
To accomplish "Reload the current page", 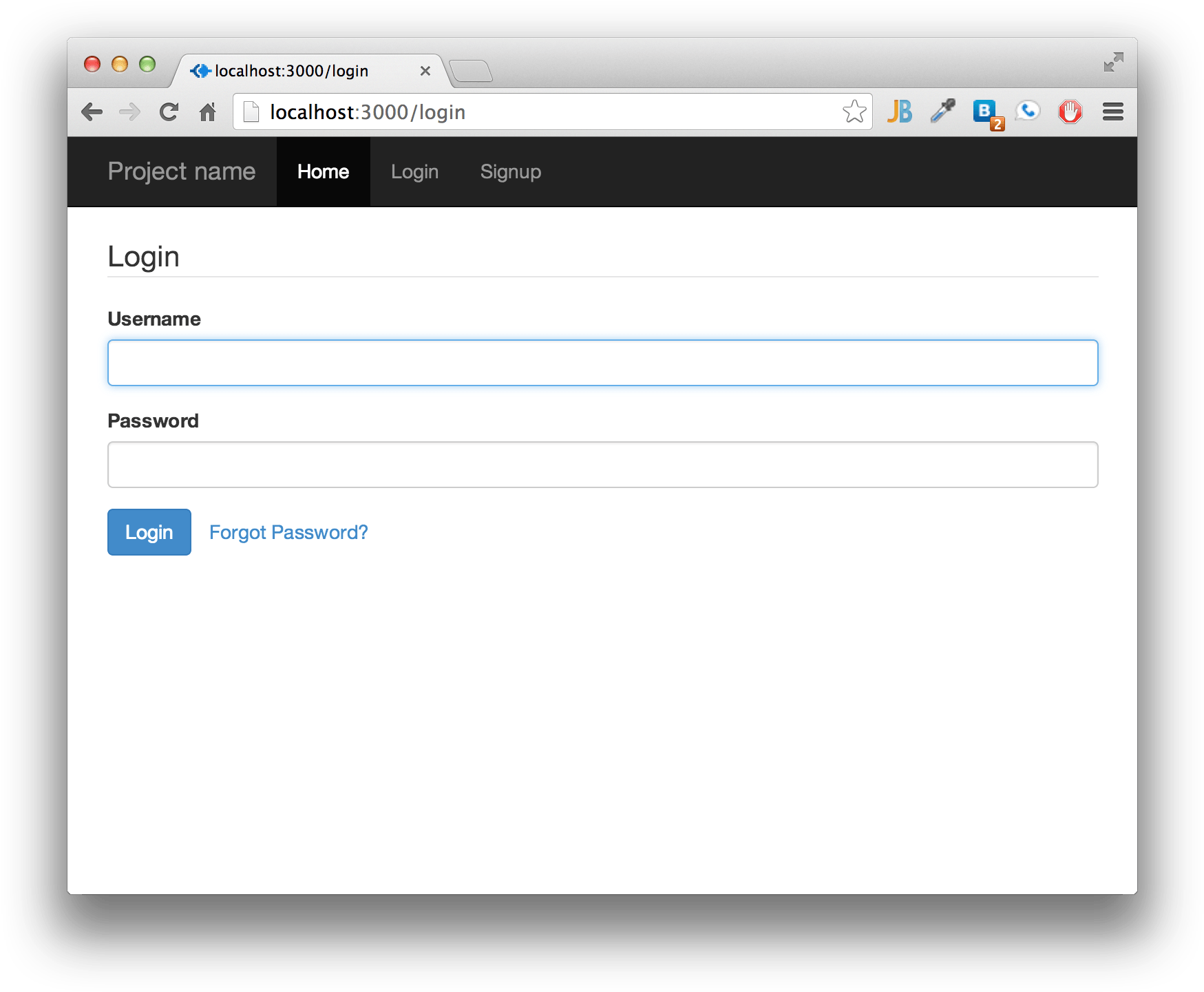I will [x=169, y=112].
